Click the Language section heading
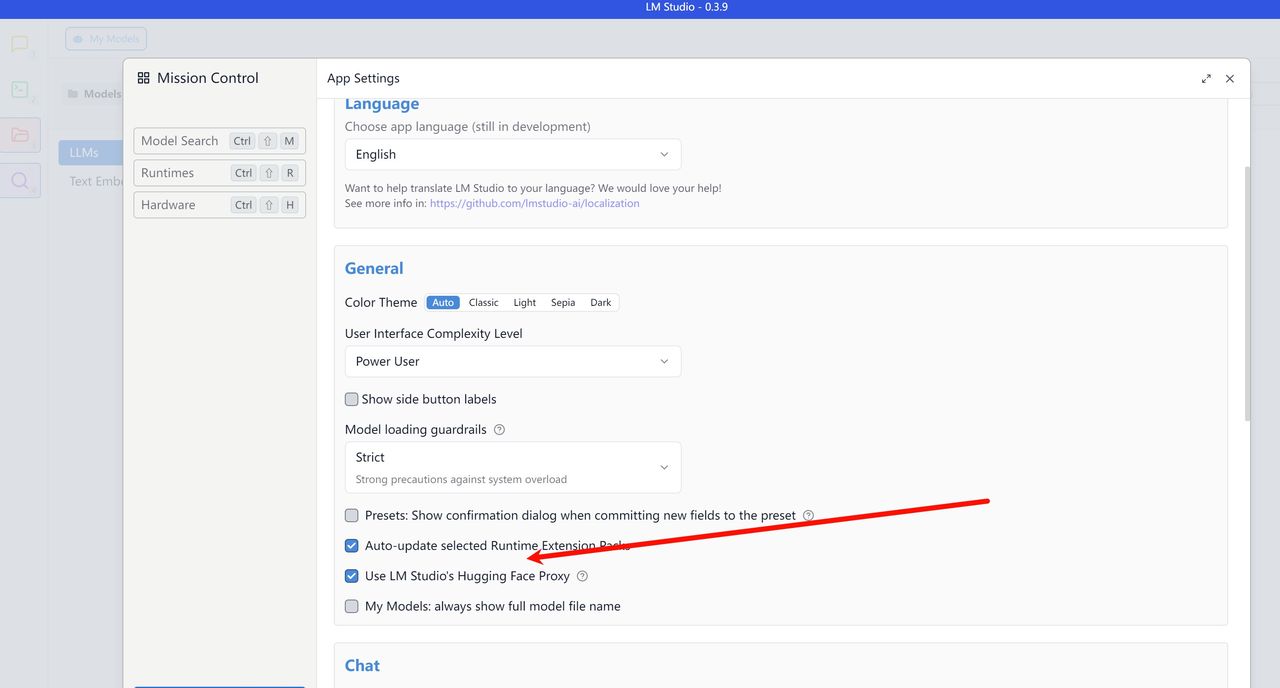The image size is (1280, 688). pyautogui.click(x=382, y=104)
